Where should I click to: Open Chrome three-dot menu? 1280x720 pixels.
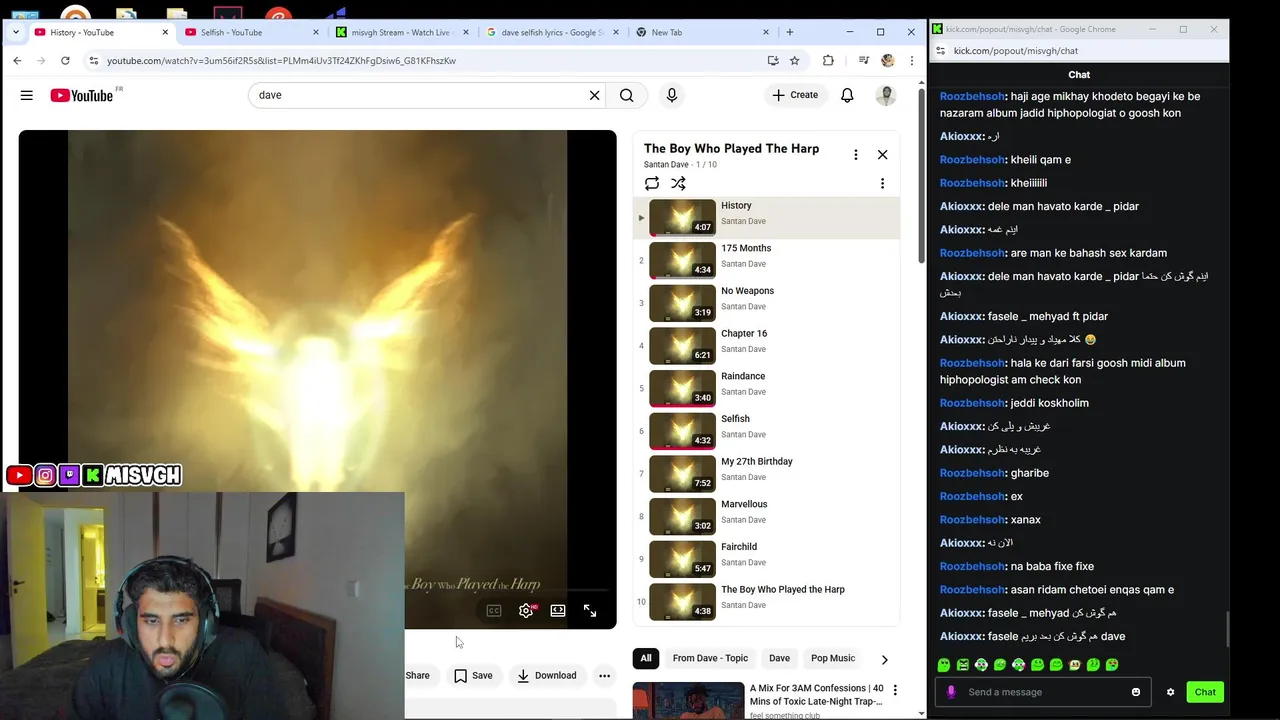tap(911, 61)
